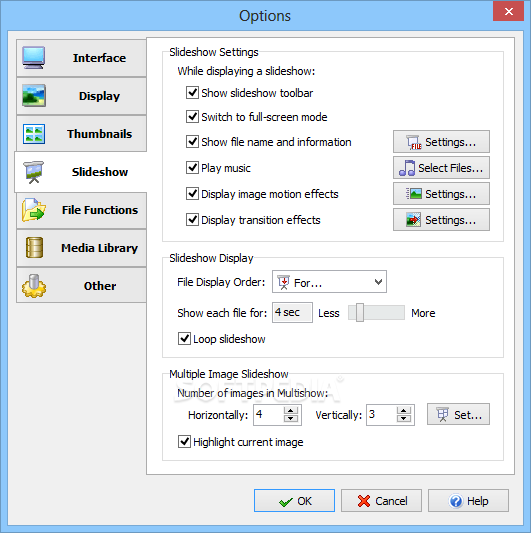This screenshot has height=533, width=531.
Task: Click Select Files for music
Action: [x=441, y=168]
